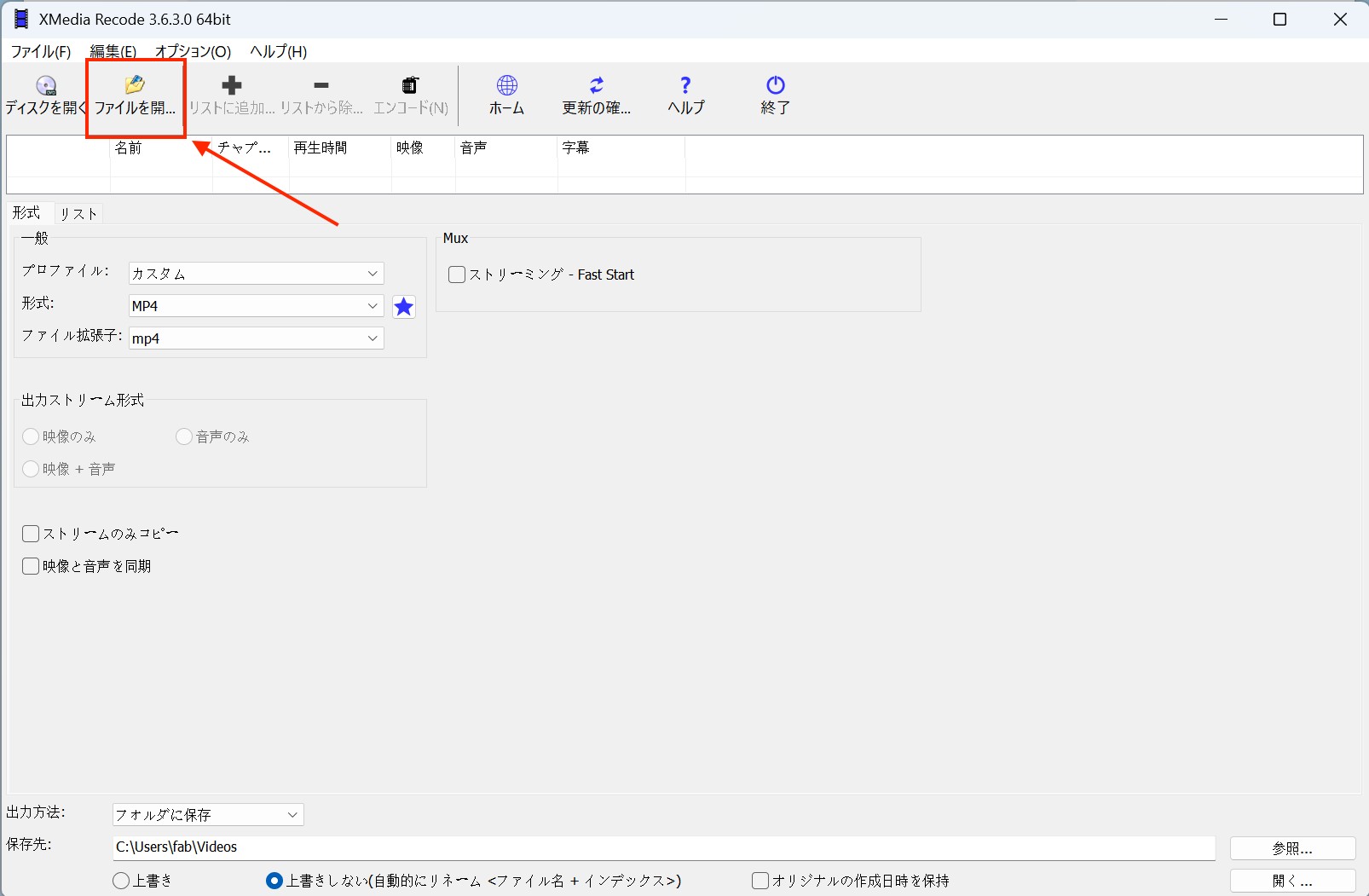Click the 保存先 path input field

click(664, 847)
